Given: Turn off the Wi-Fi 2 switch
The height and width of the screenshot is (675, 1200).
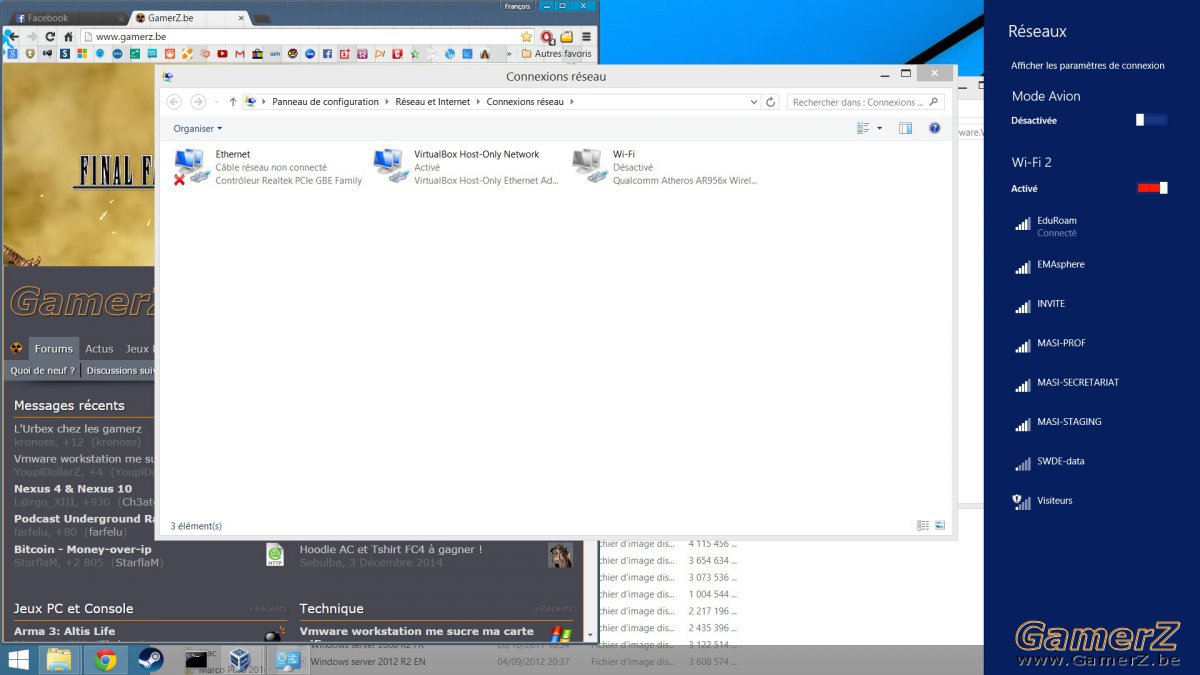Looking at the screenshot, I should (x=1152, y=188).
